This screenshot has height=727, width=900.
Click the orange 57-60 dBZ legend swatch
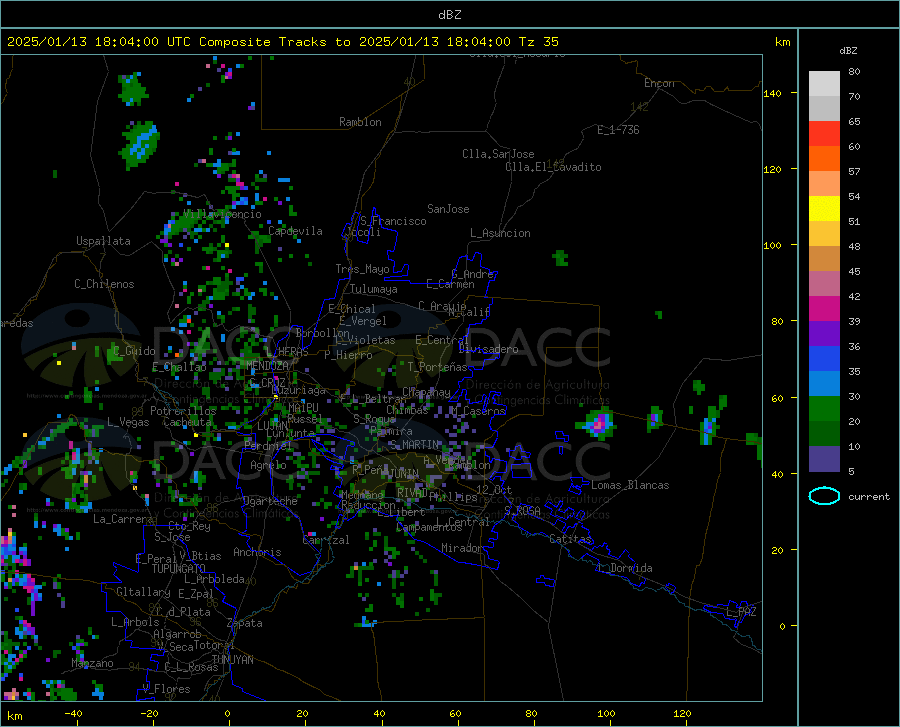coord(824,159)
